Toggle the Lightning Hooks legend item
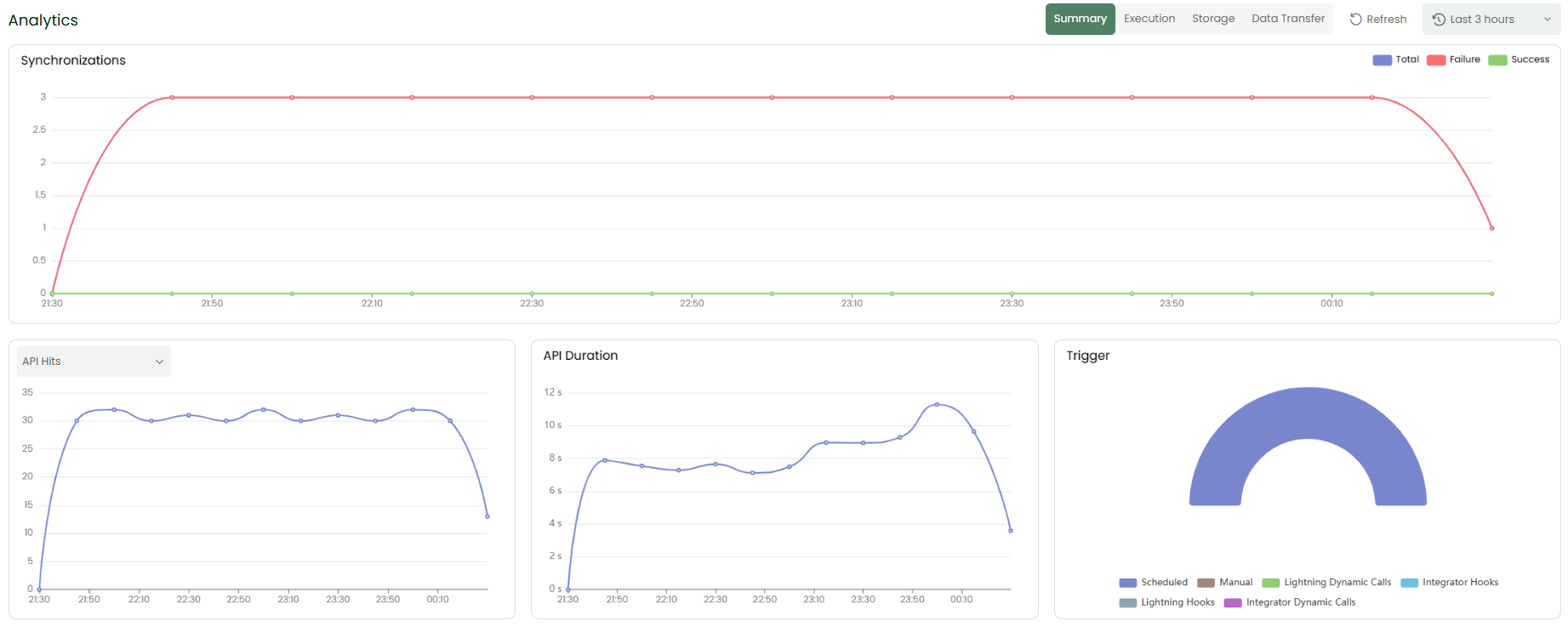The width and height of the screenshot is (1568, 638). click(x=1166, y=602)
